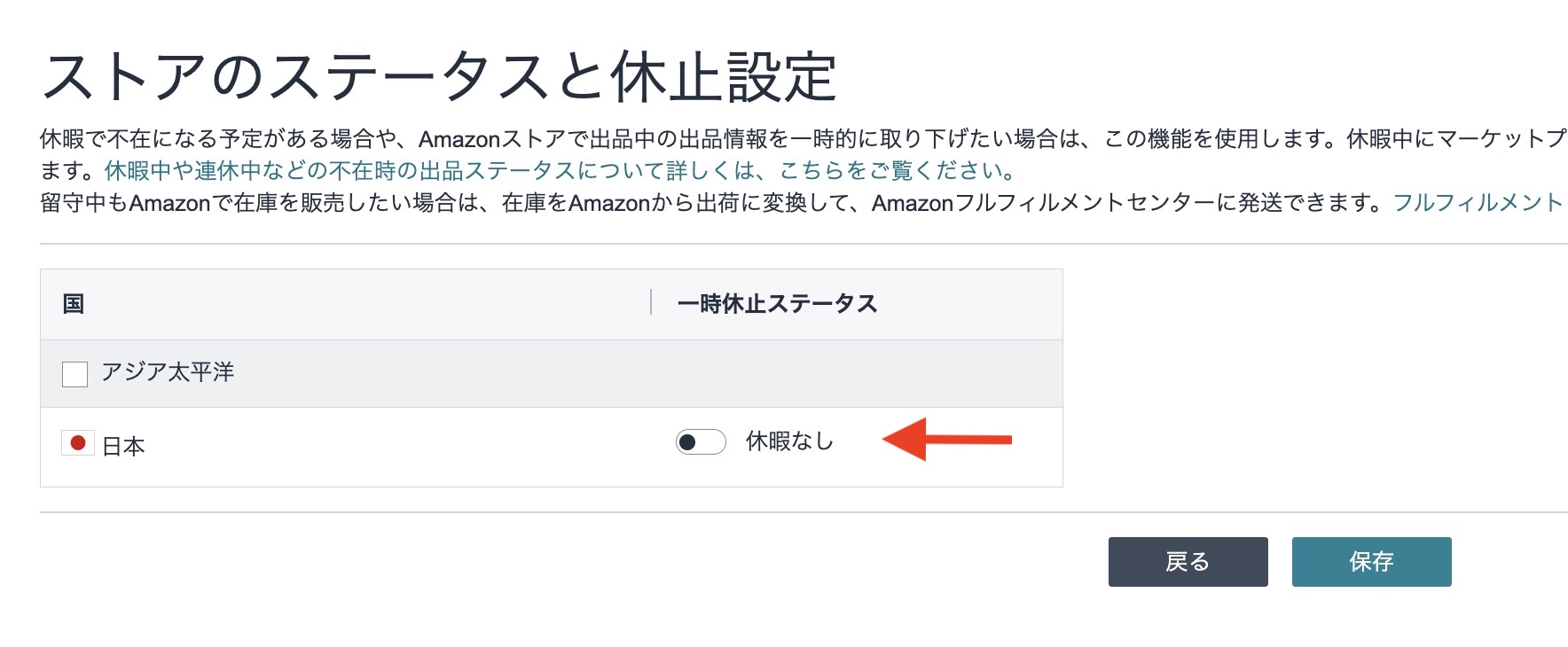Click the アジア太平洋 region label
Screen dimensions: 1568x647
click(x=168, y=372)
